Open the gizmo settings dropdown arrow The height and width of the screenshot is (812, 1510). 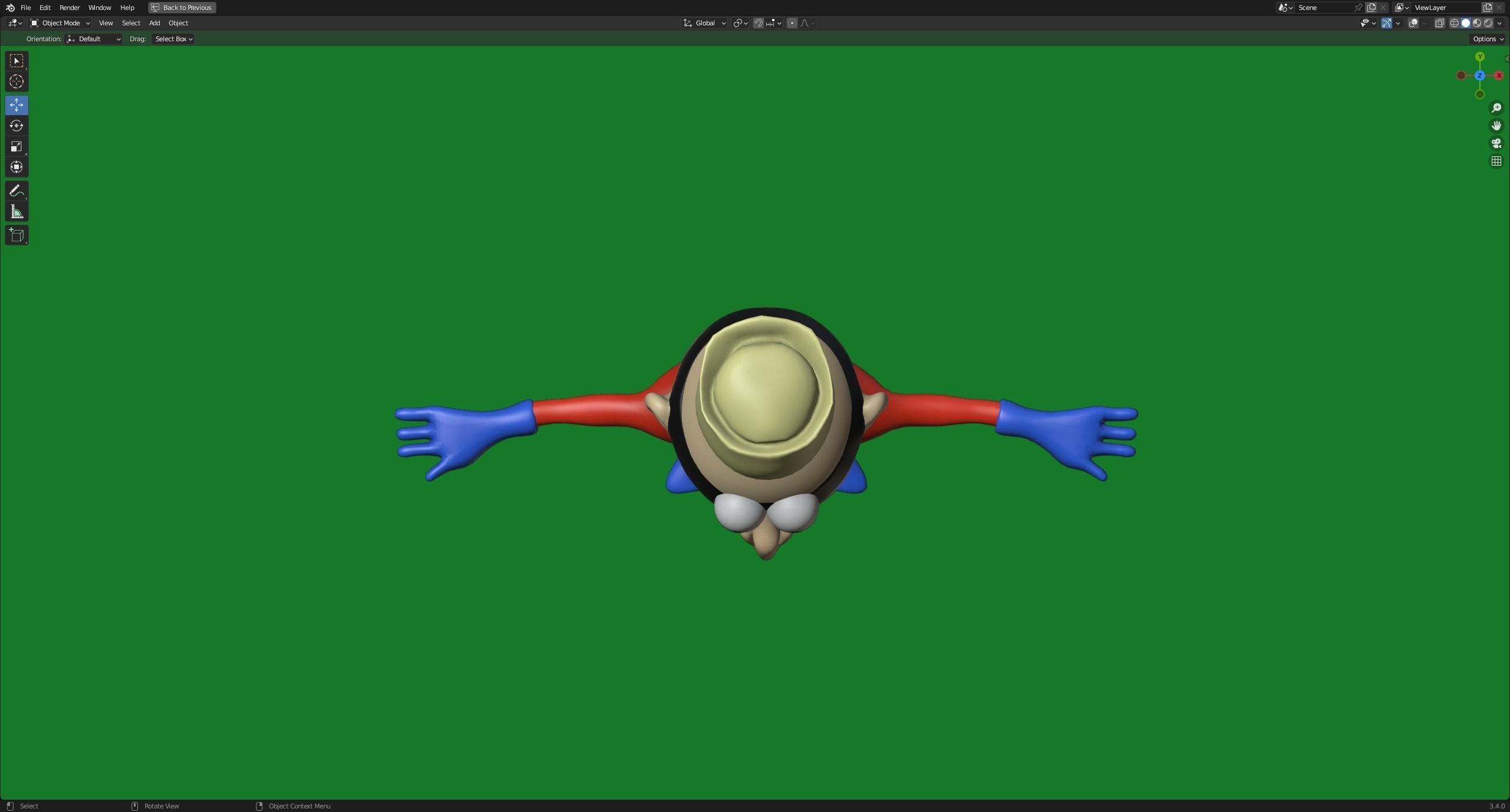click(x=1397, y=23)
